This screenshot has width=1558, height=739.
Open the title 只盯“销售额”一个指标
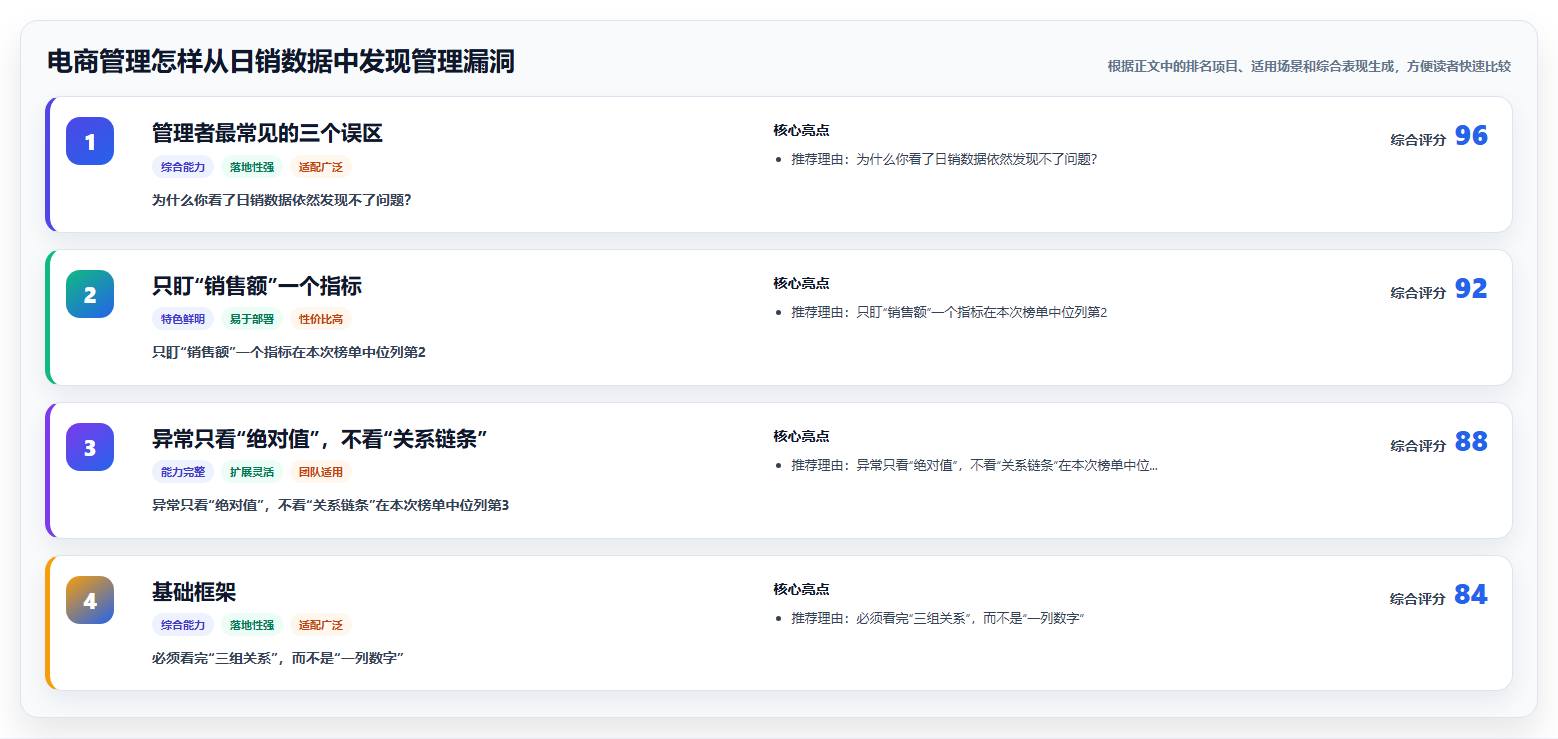pos(257,287)
